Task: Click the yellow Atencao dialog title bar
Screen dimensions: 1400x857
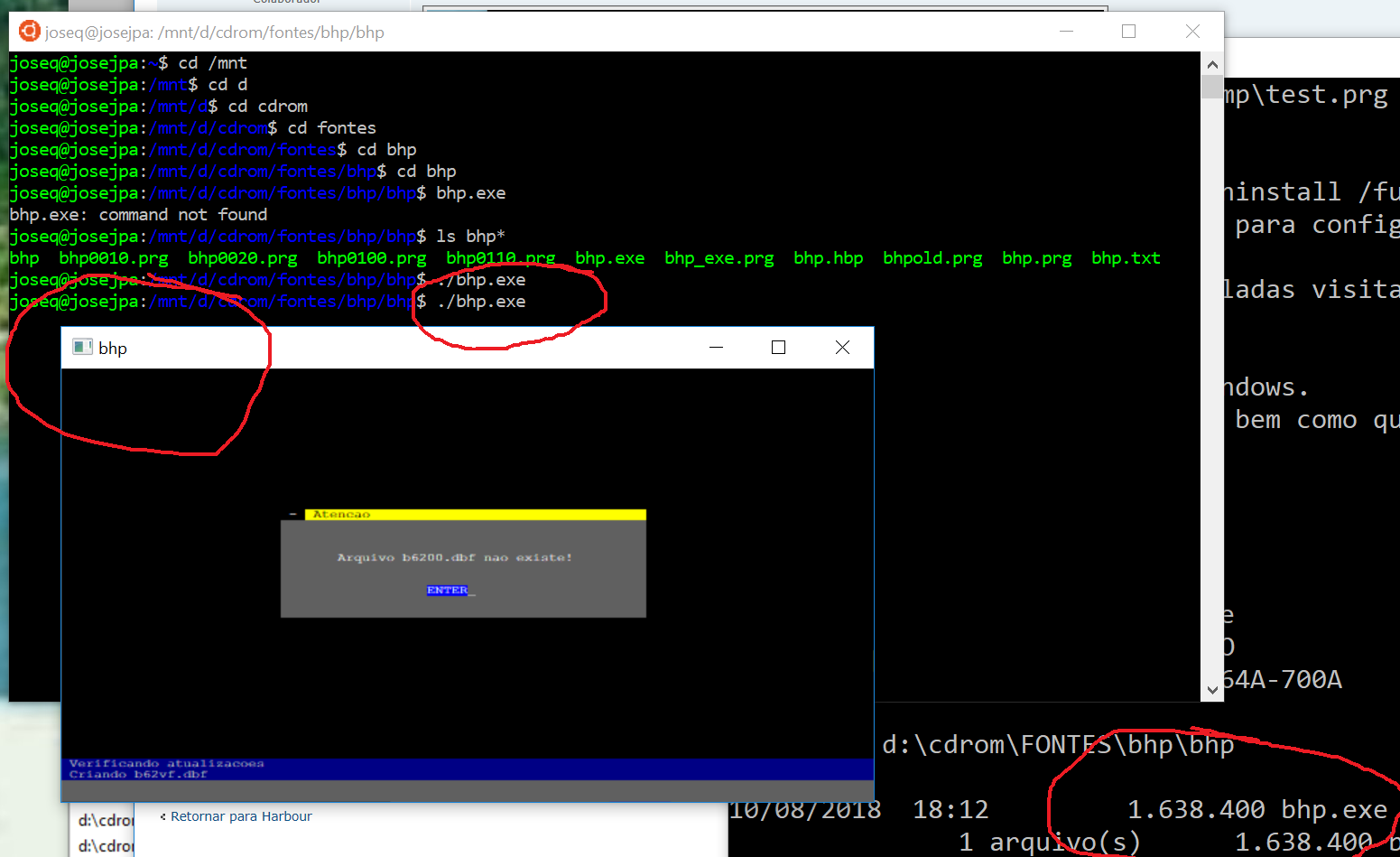Action: click(x=475, y=515)
